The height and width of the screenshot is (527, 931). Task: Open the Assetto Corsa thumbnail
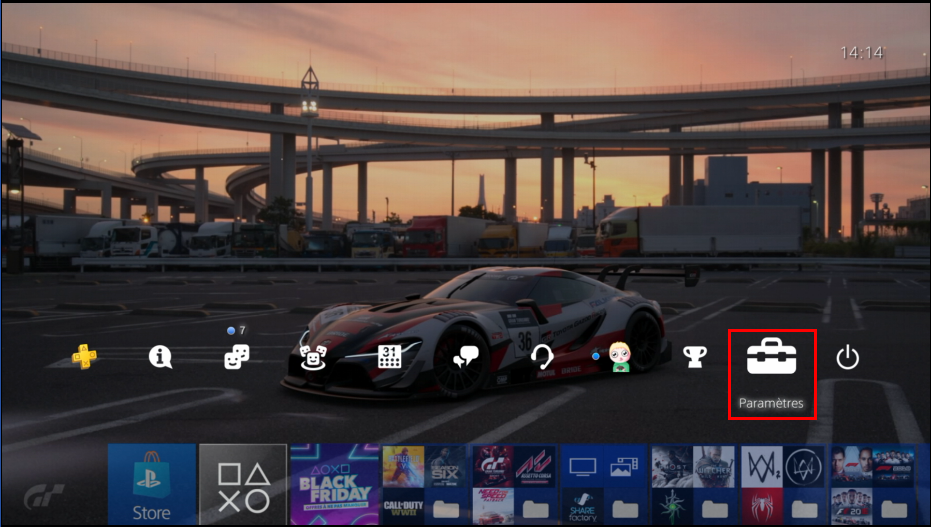coord(536,466)
